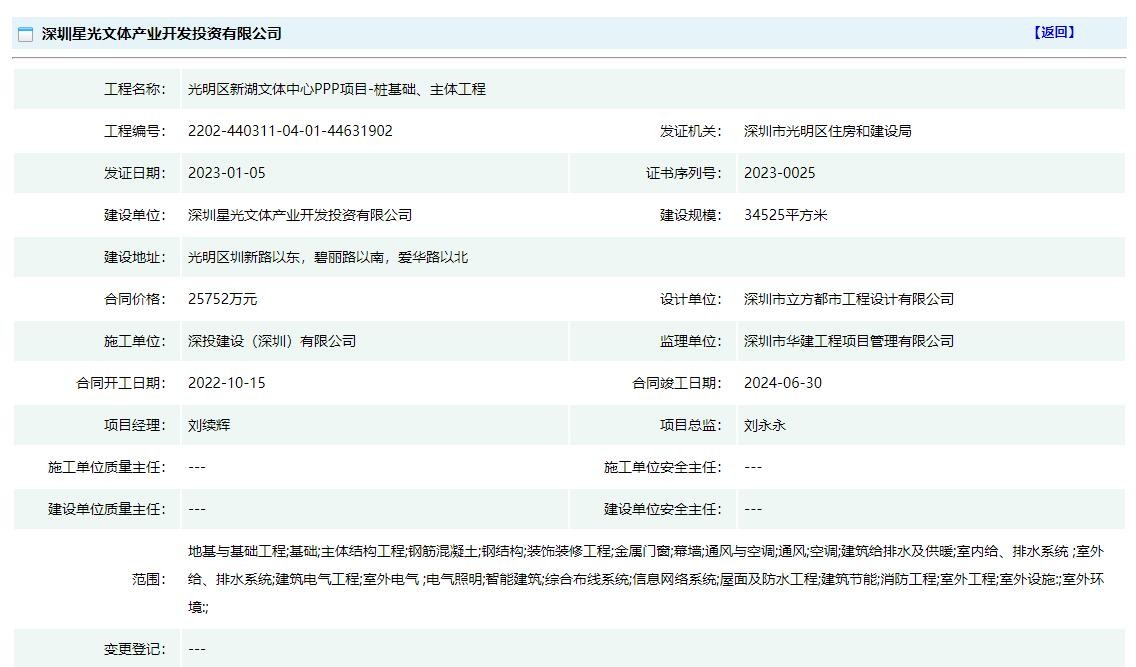The height and width of the screenshot is (667, 1136).
Task: Click the 【返回】 back link
Action: click(1054, 32)
